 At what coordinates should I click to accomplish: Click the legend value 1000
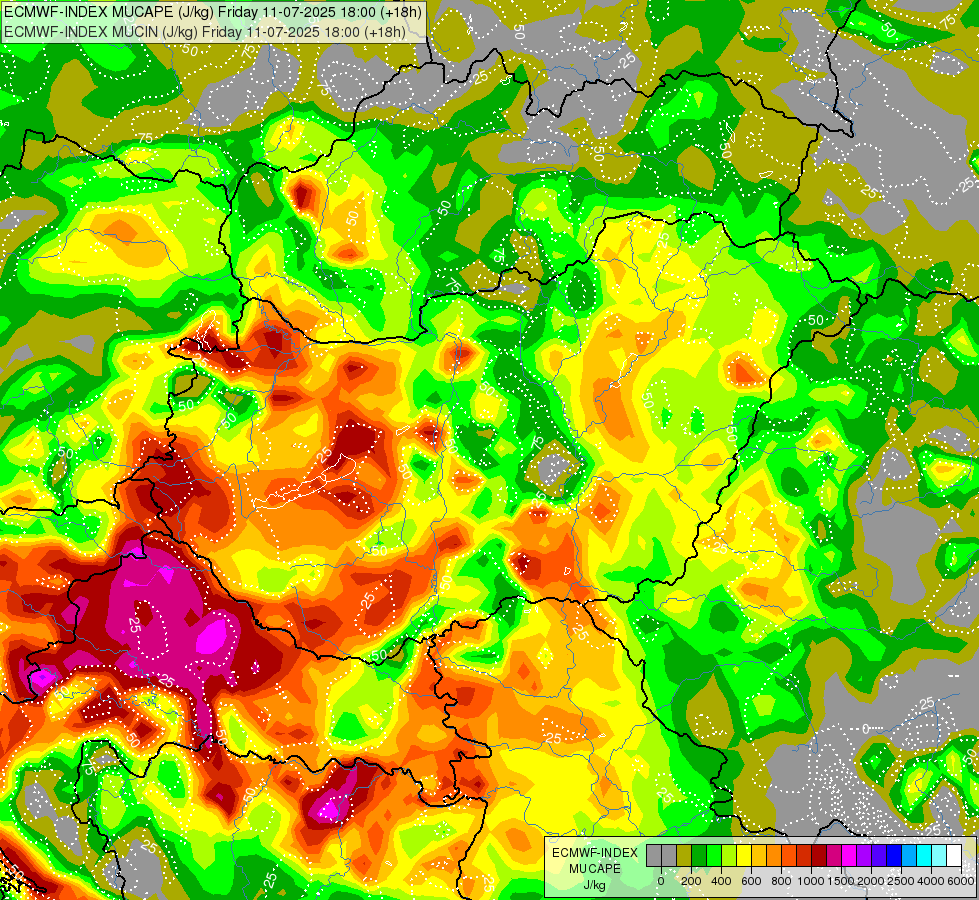pos(811,881)
